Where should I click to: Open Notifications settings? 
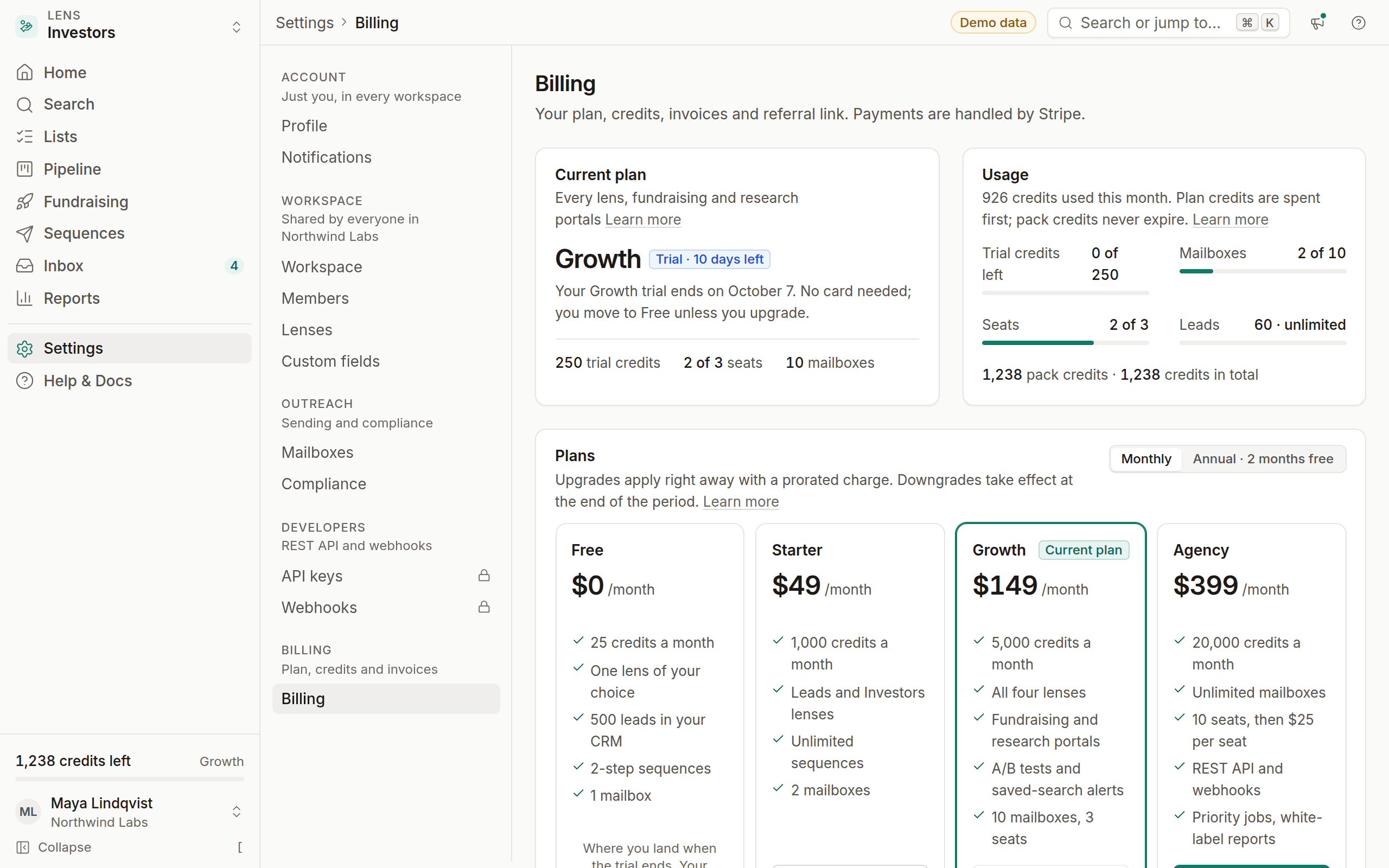pos(386,157)
